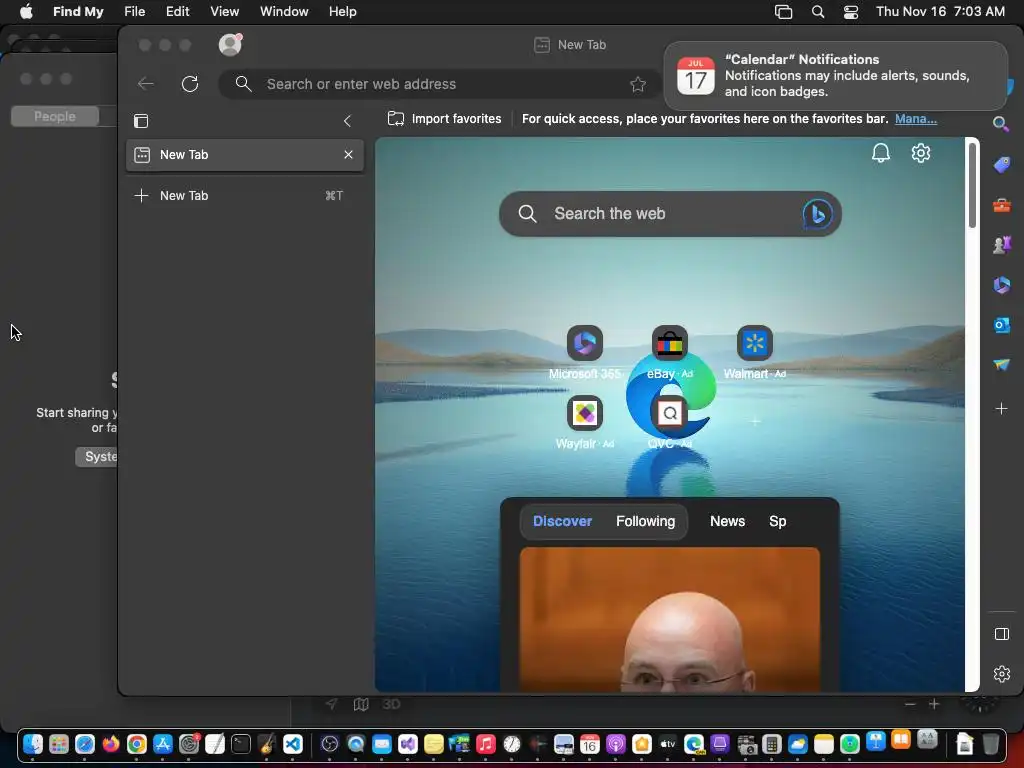Viewport: 1024px width, 768px height.
Task: Add a new quick link plus
Action: tap(755, 421)
